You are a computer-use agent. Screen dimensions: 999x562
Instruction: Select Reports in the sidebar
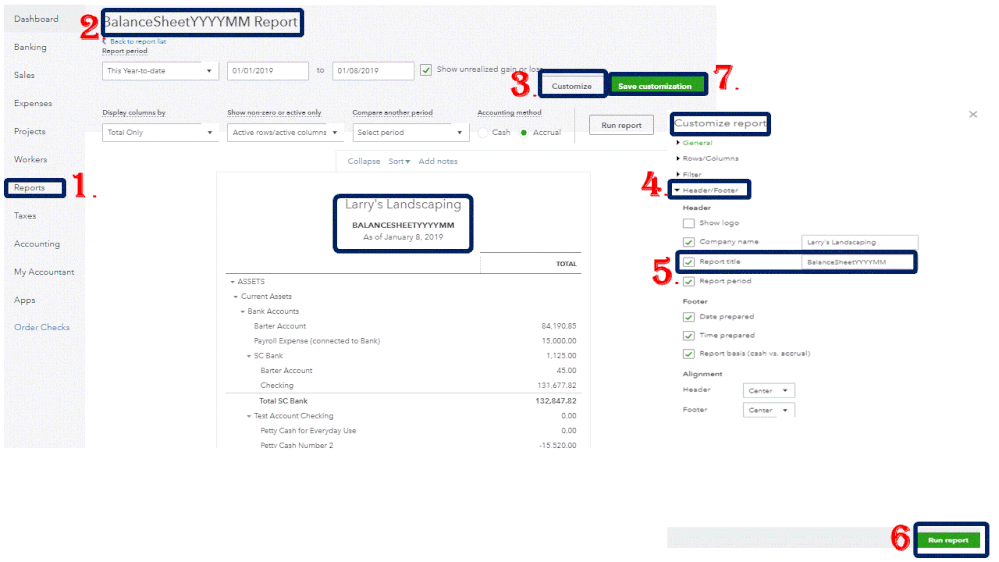(x=29, y=187)
